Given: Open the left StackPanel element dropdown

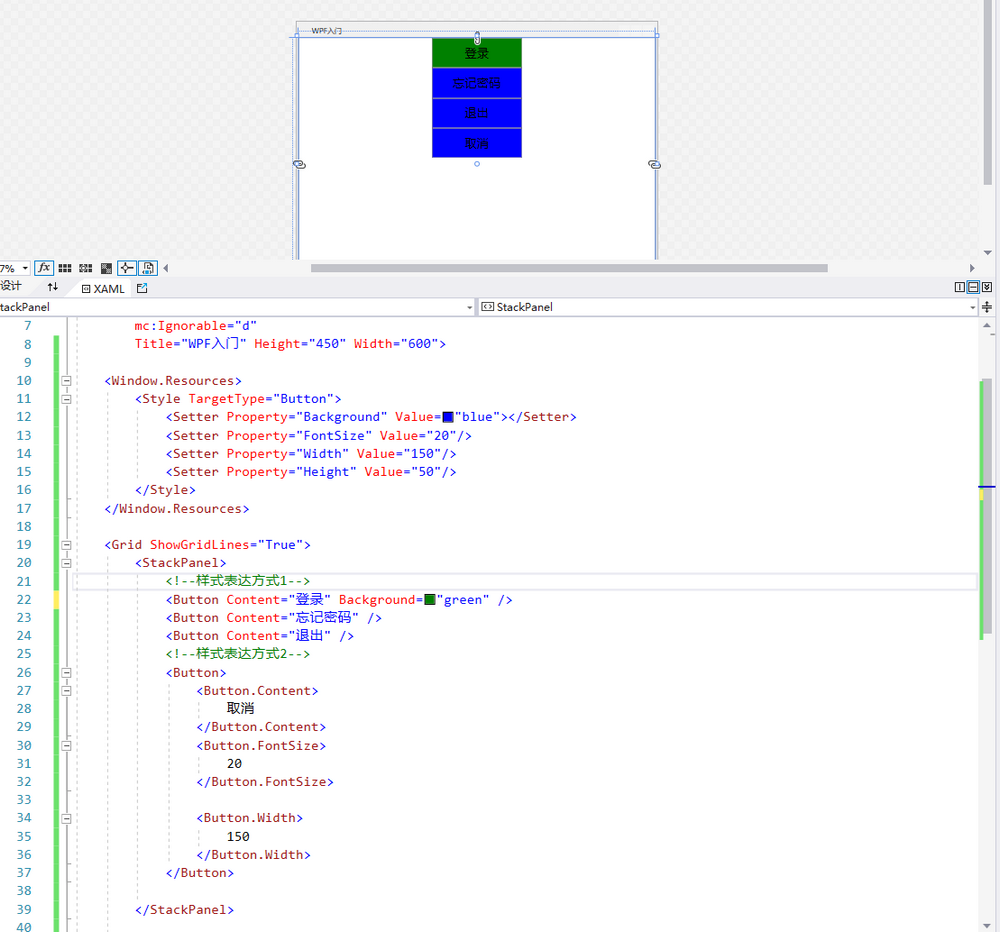Looking at the screenshot, I should tap(470, 307).
